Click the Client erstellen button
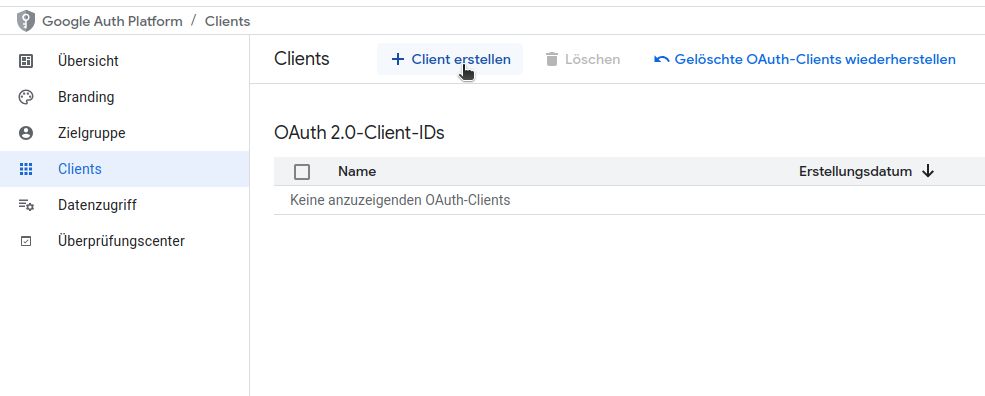Screen dimensions: 985x396 tap(450, 59)
